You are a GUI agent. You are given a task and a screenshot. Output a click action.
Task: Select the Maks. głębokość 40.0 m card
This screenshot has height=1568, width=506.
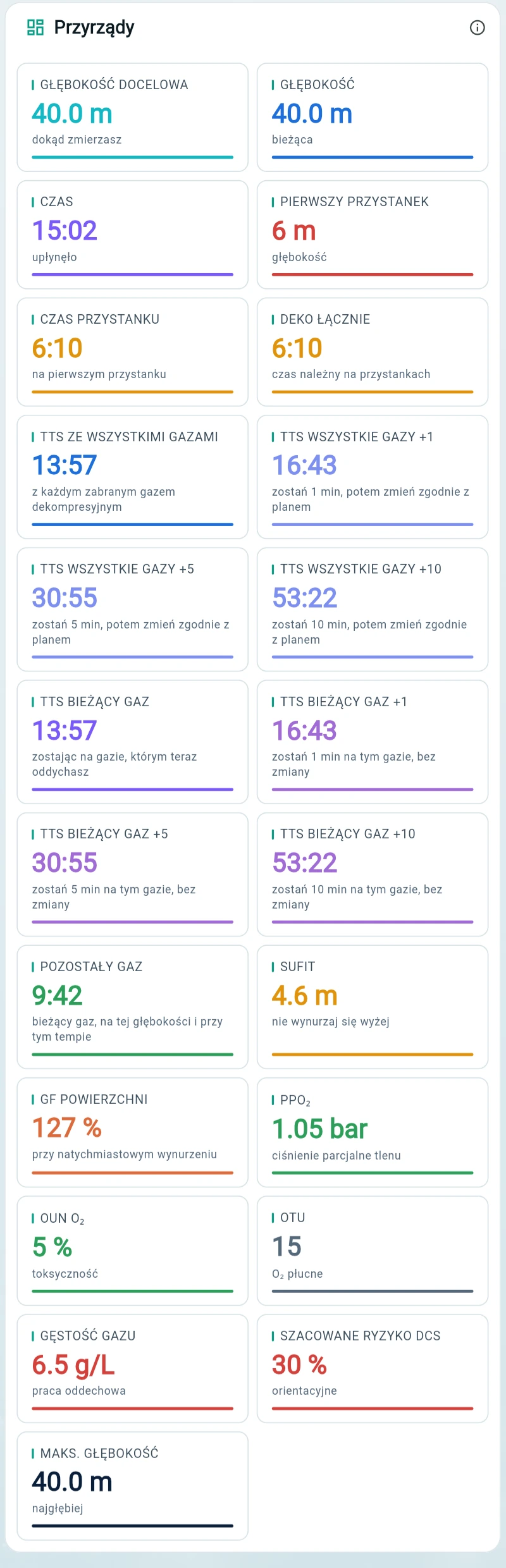tap(133, 1486)
